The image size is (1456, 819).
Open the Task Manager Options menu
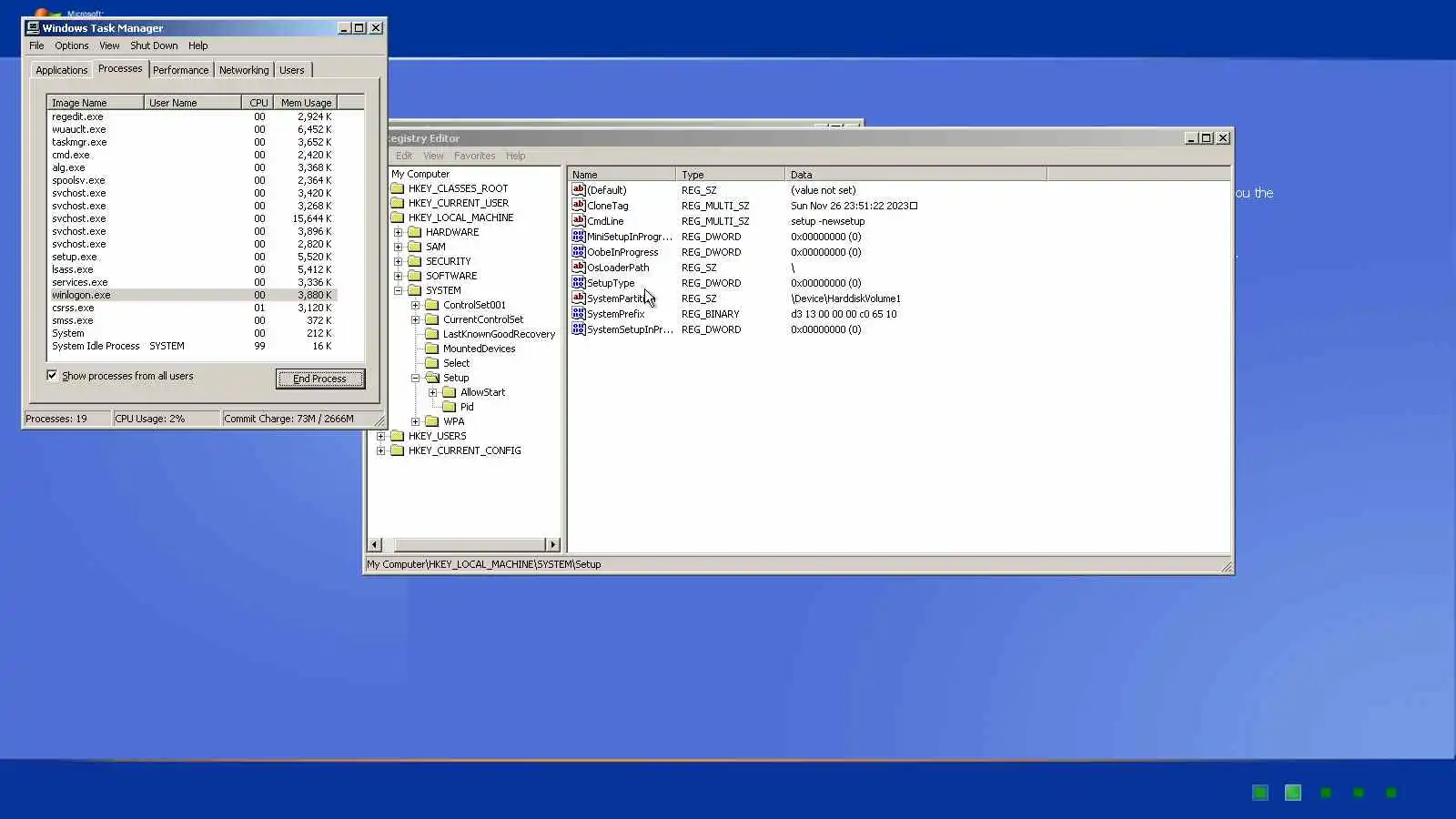point(71,45)
